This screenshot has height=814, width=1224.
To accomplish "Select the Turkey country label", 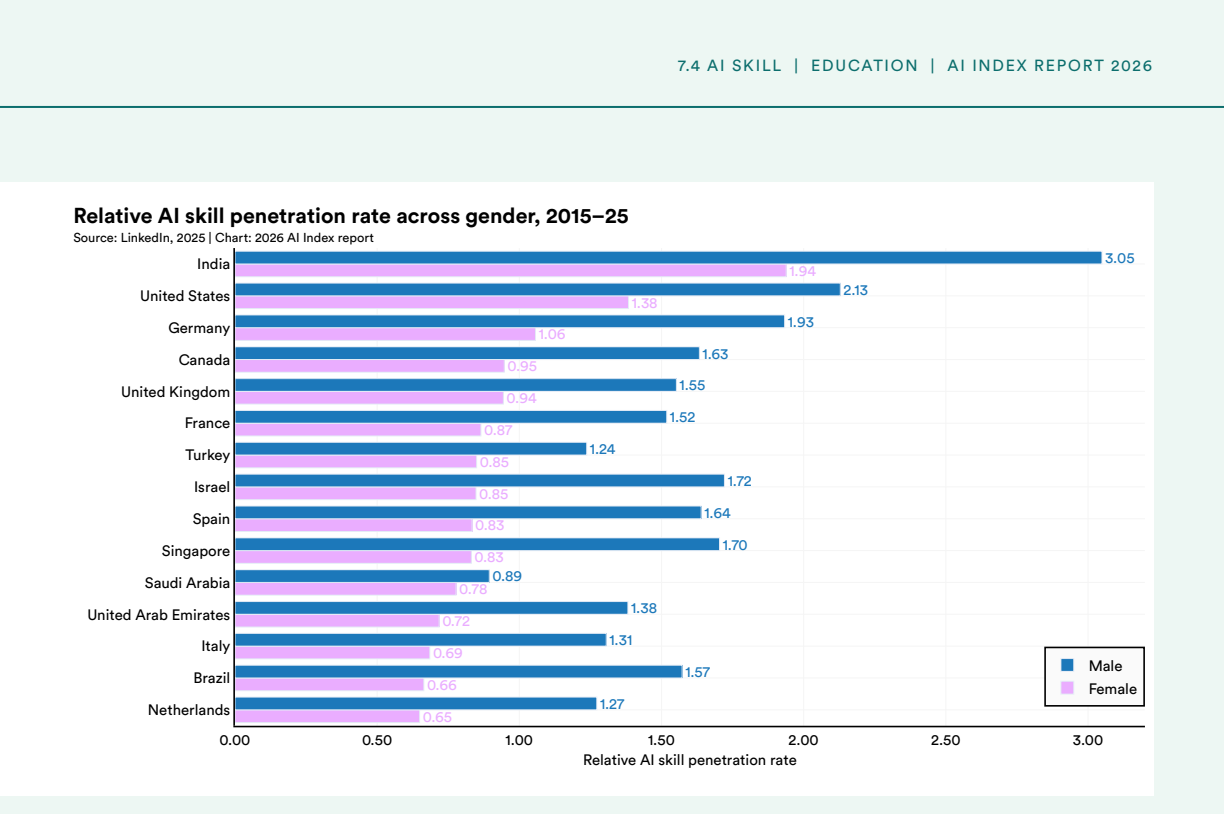I will [x=207, y=455].
